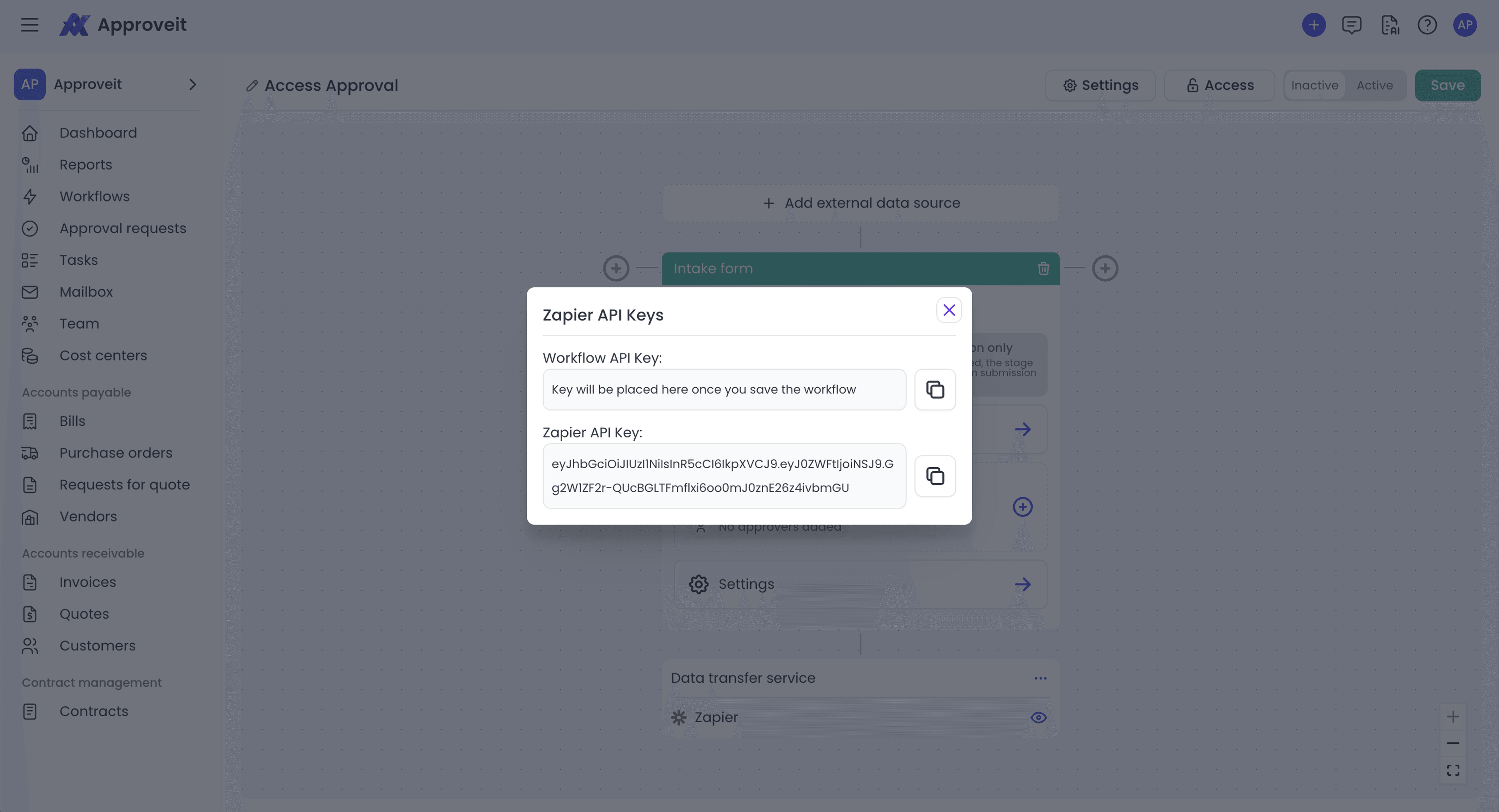Viewport: 1499px width, 812px height.
Task: Open the AI document icon
Action: tap(1390, 25)
